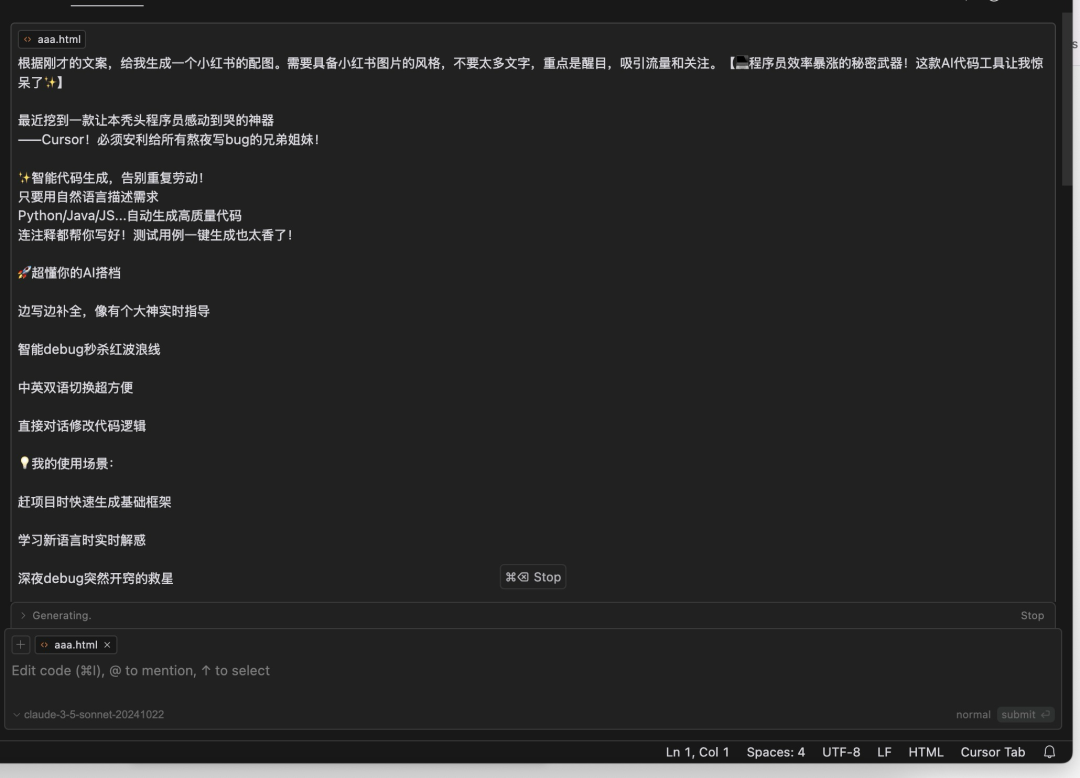Click the text 智能debug秒杀红波浪线
1080x778 pixels.
(x=89, y=349)
